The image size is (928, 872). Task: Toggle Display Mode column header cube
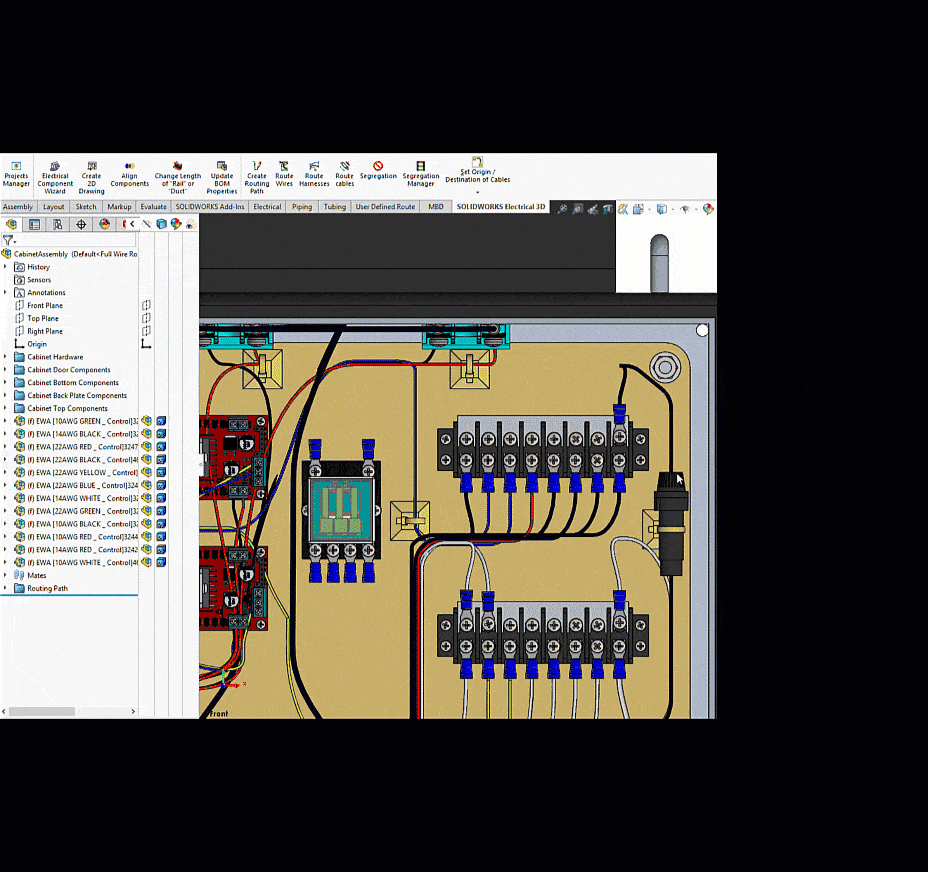coord(161,224)
